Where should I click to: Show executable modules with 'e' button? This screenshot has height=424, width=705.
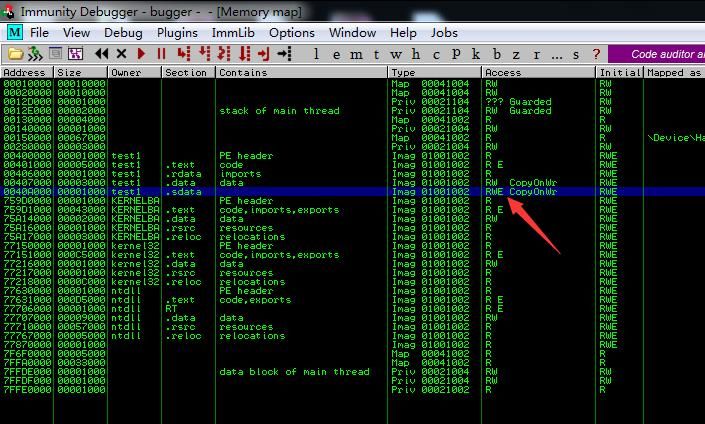pos(336,55)
